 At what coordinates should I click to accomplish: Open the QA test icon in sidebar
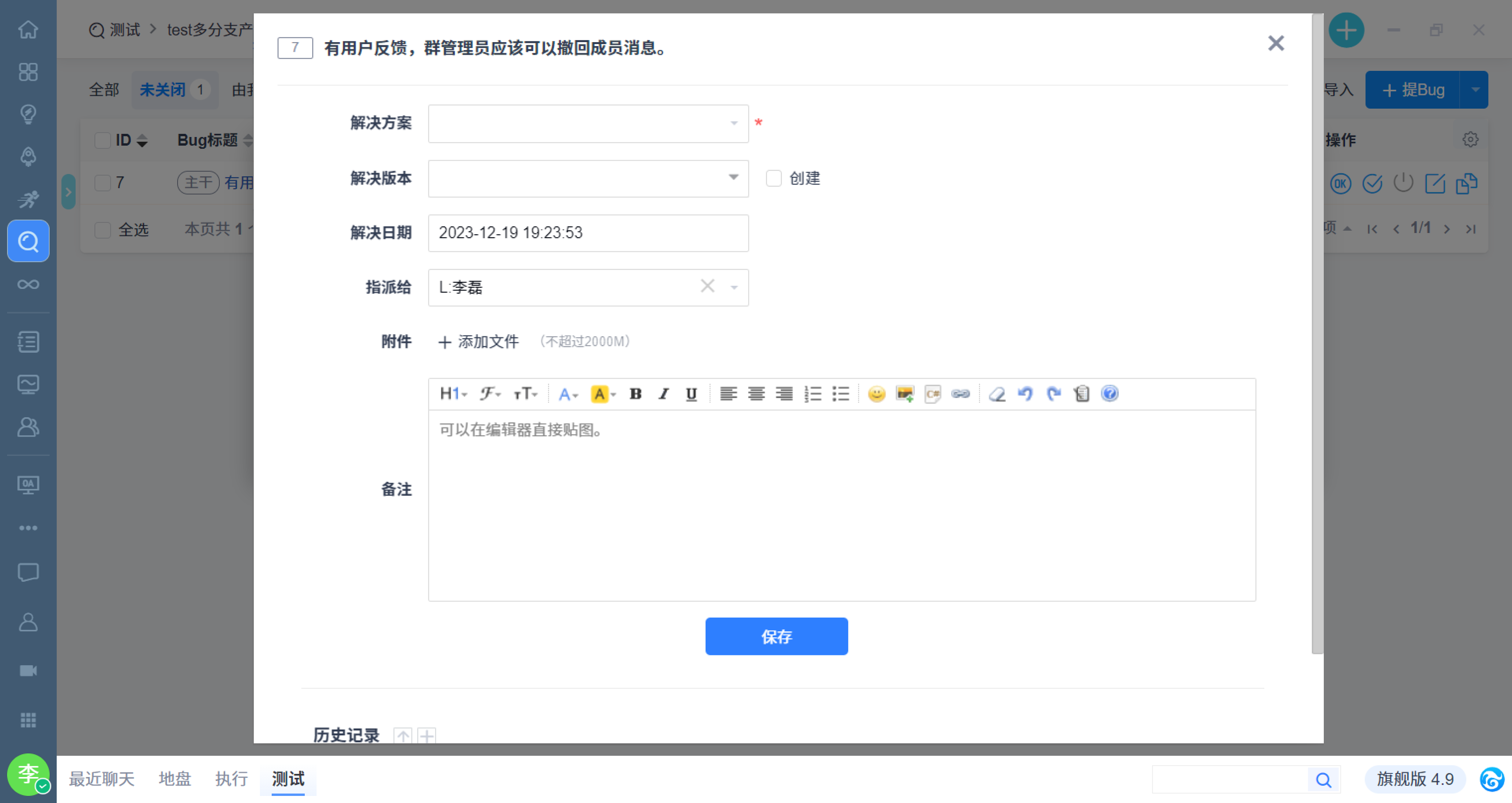[x=28, y=241]
